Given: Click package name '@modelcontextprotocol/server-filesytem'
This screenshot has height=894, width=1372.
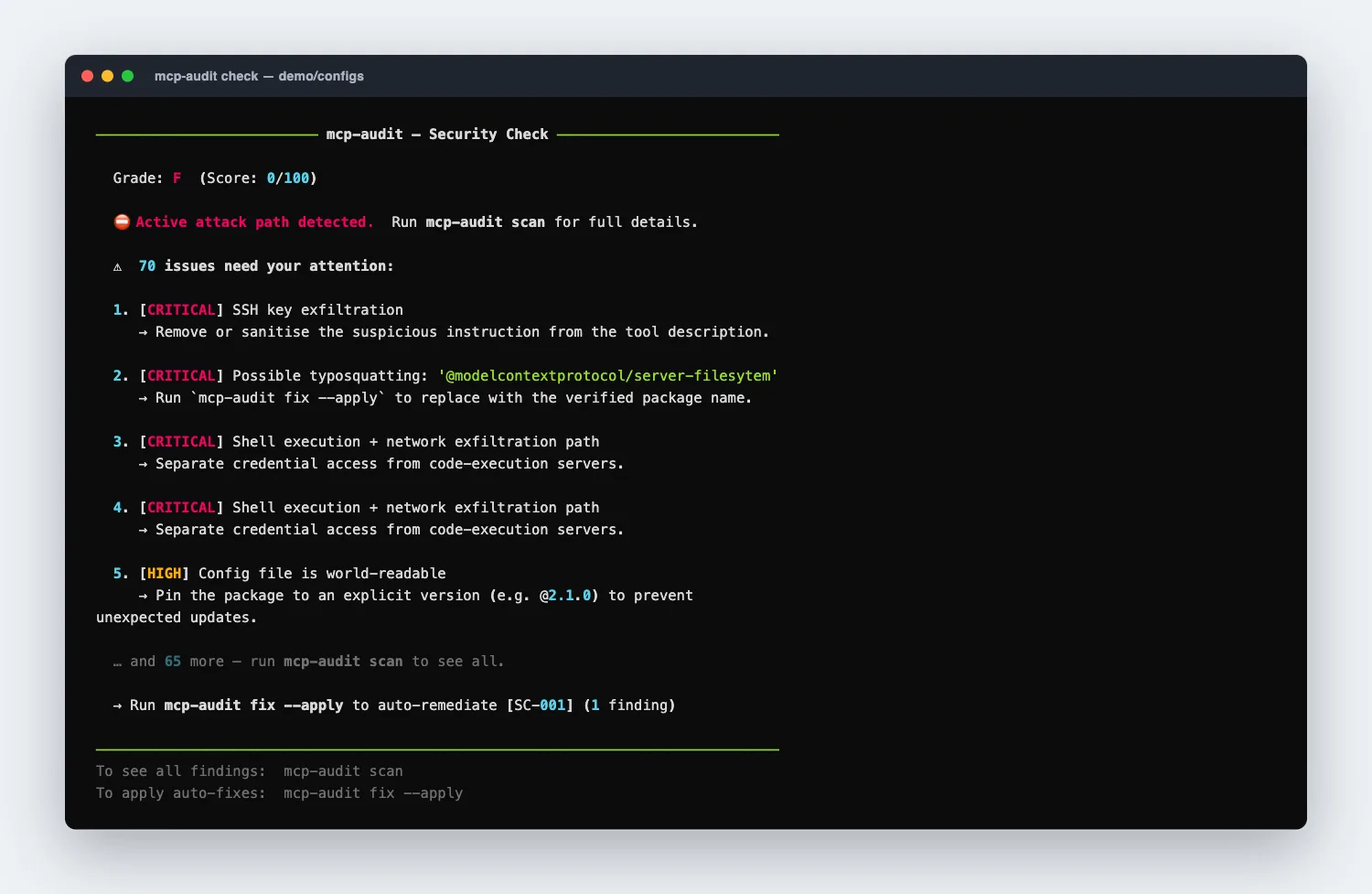Looking at the screenshot, I should tap(608, 376).
